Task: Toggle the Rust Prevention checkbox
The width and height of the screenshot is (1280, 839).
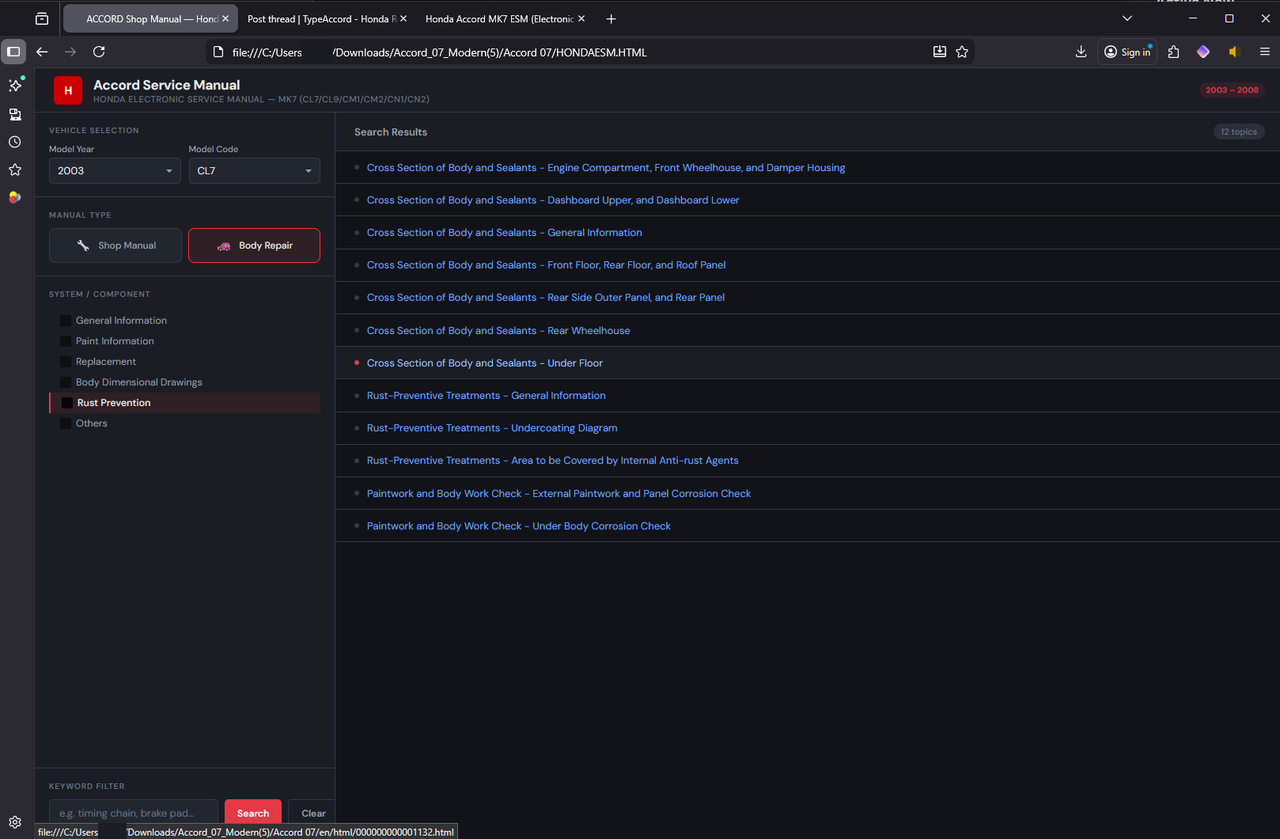Action: pyautogui.click(x=67, y=403)
